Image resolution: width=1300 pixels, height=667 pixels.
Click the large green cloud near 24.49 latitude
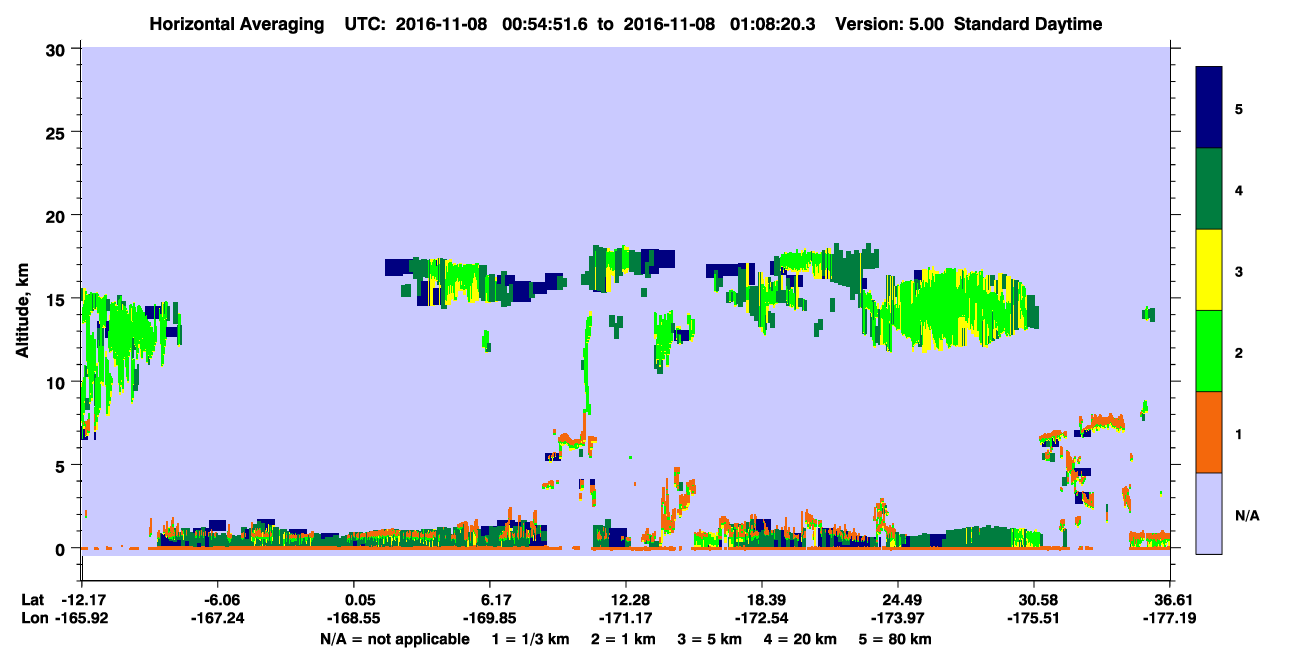[950, 308]
